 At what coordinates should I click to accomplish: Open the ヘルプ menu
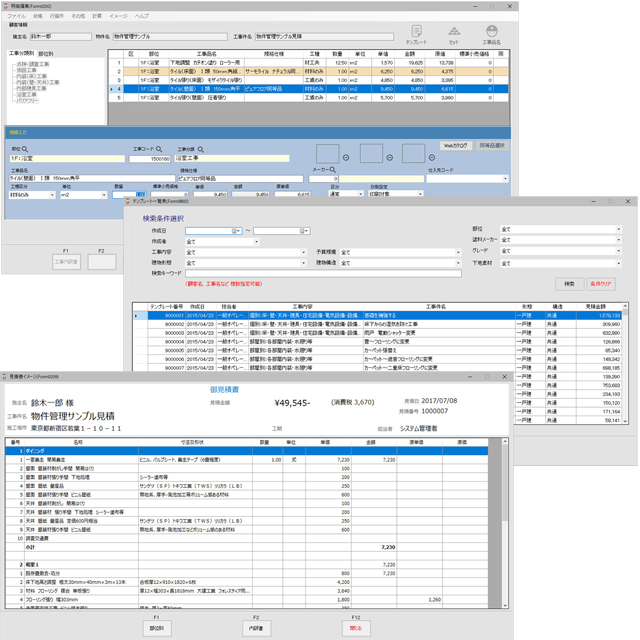142,17
